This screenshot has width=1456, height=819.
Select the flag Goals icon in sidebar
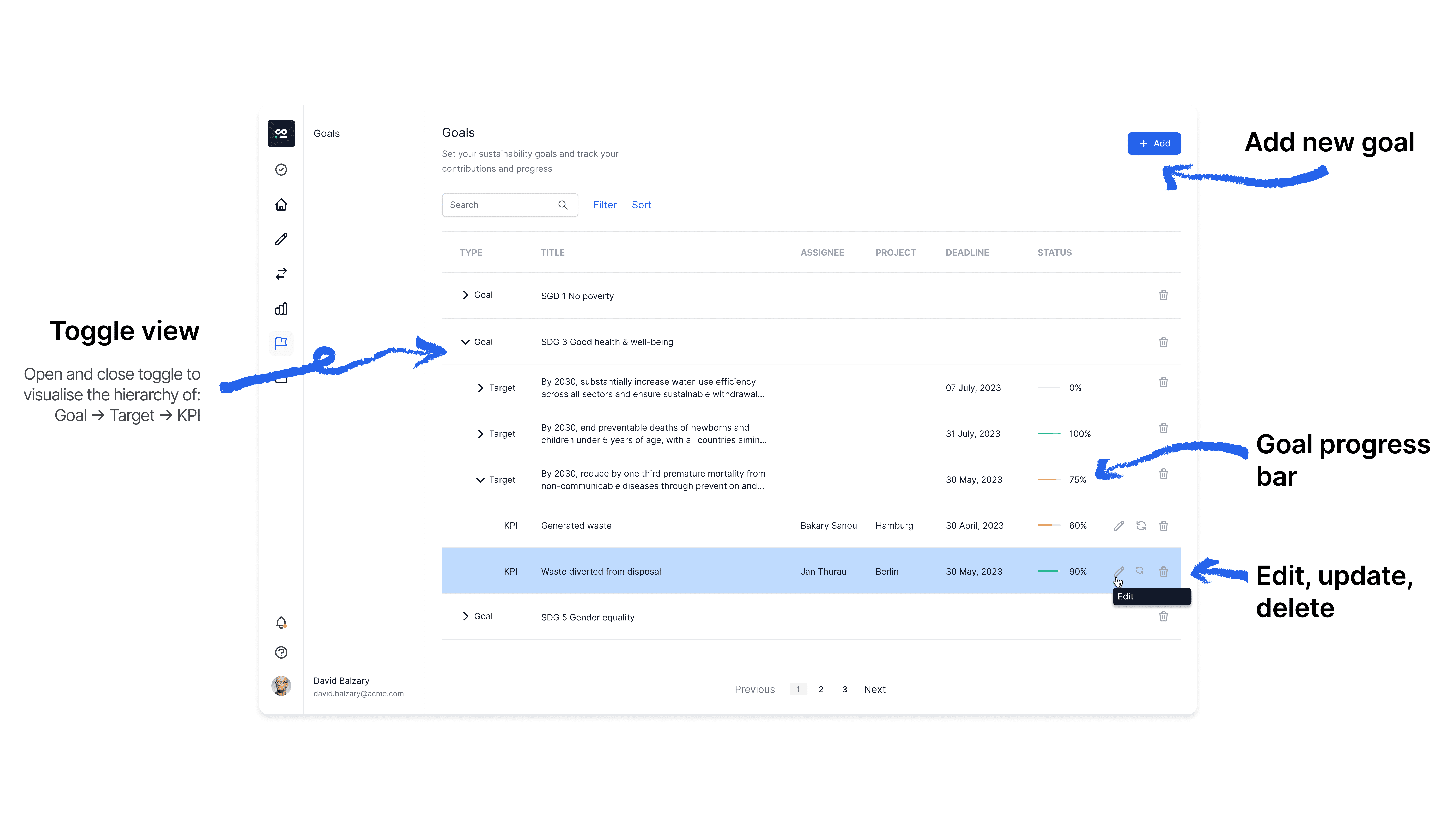(x=281, y=343)
